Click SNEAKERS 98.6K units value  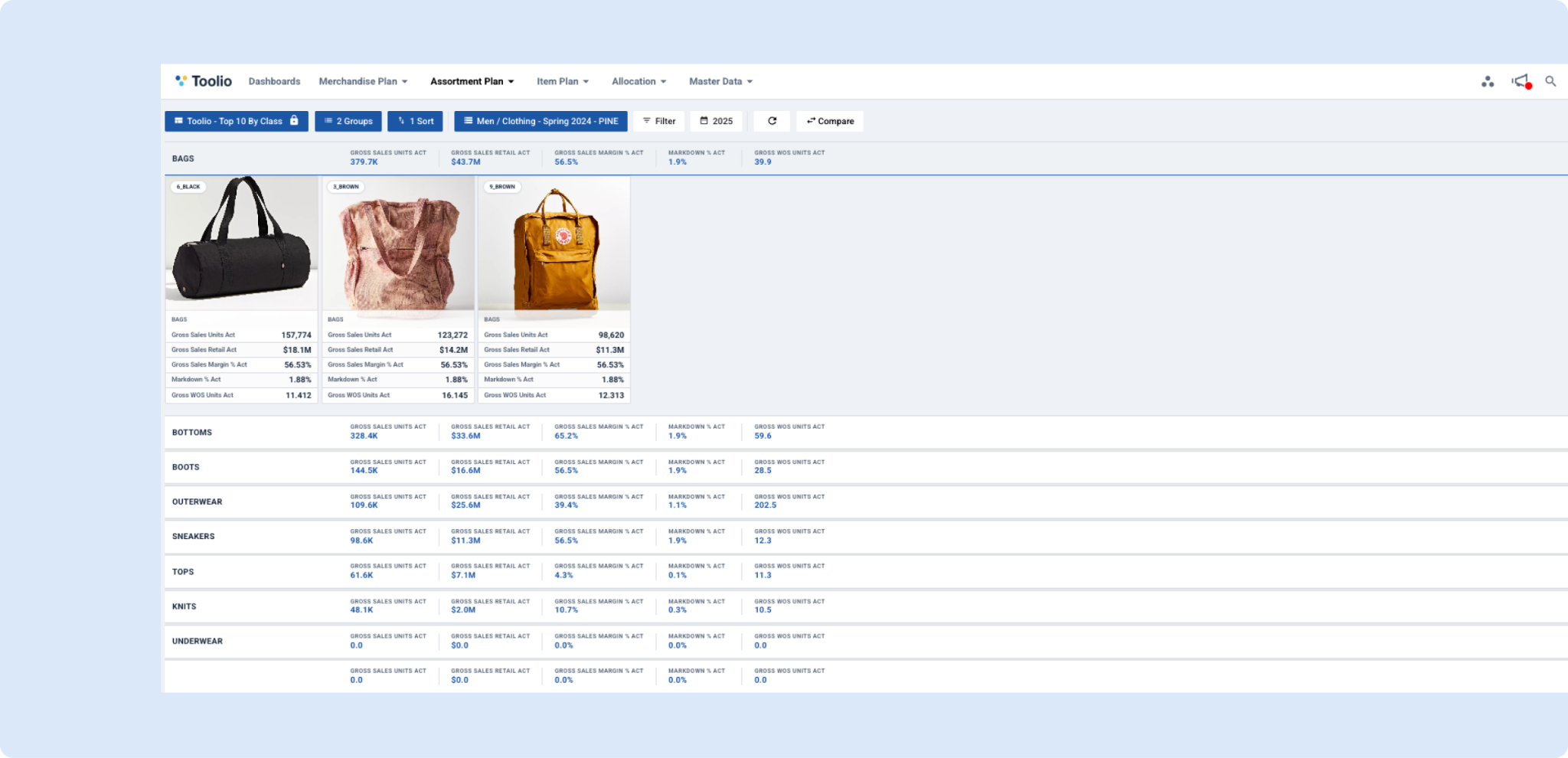(x=362, y=541)
